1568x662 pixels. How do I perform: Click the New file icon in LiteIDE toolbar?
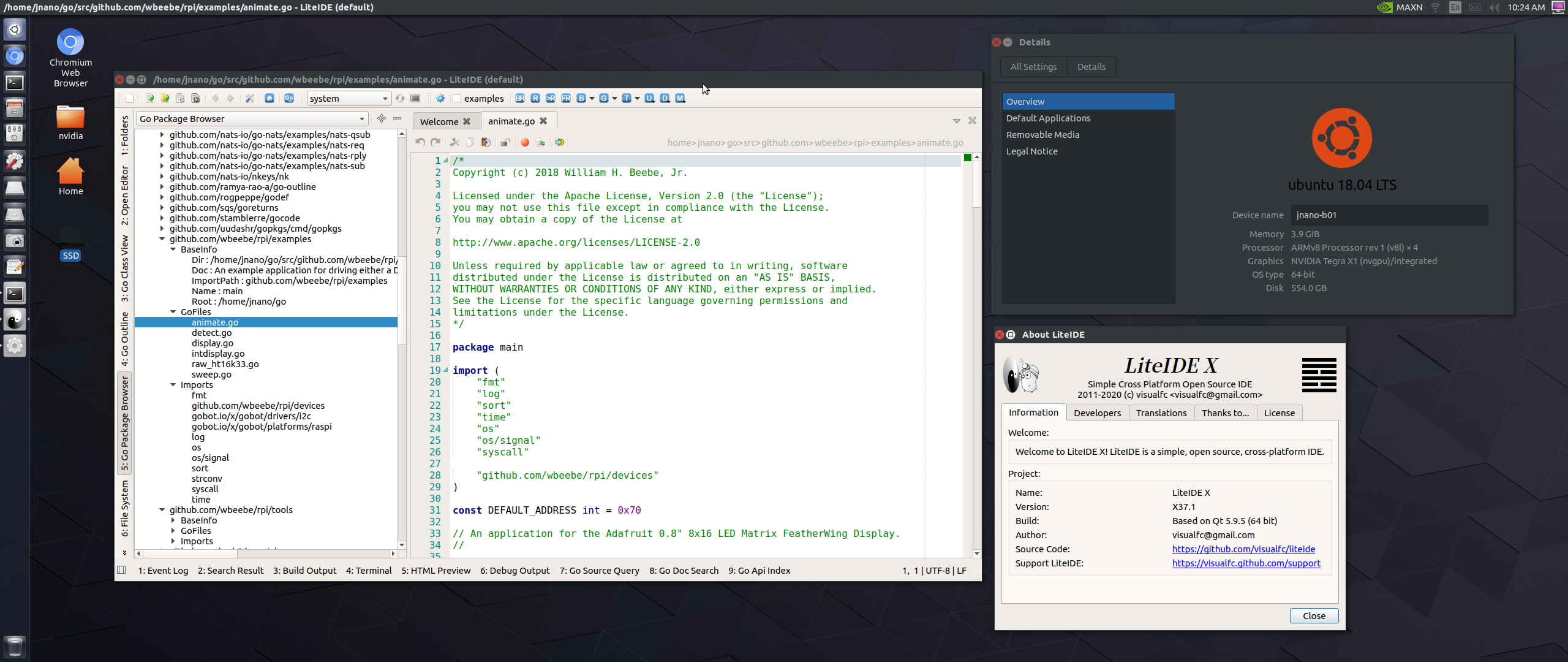[129, 98]
